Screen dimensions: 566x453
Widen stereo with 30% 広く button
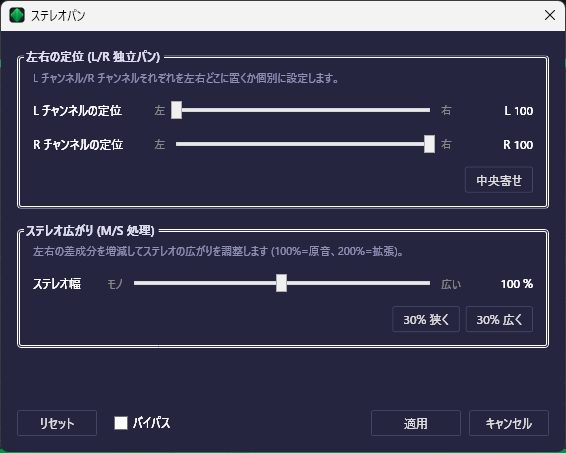499,319
